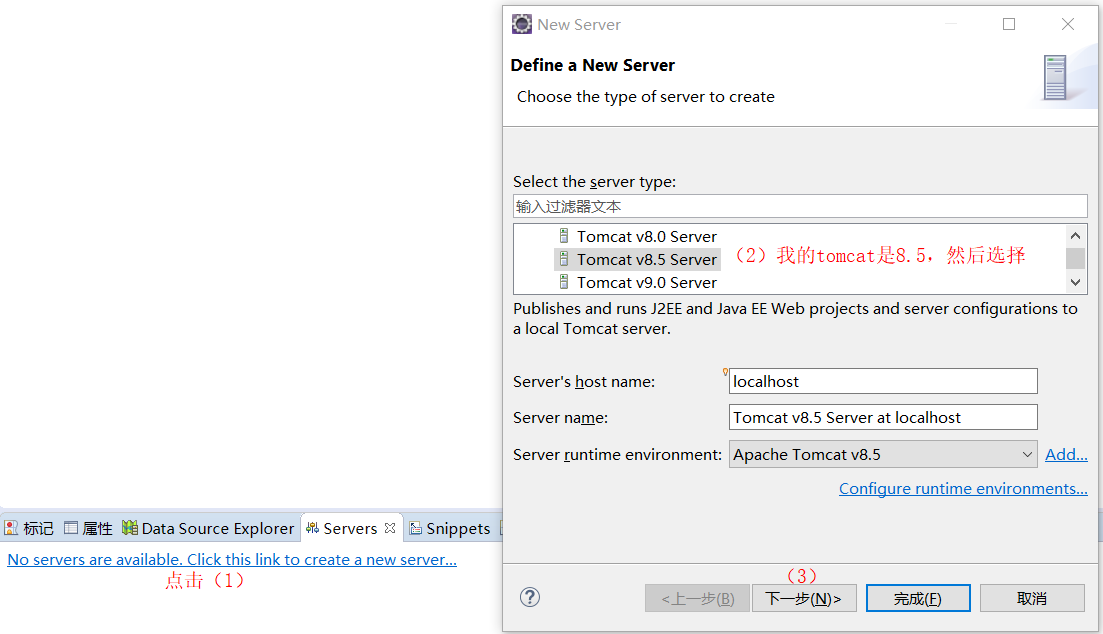Select Tomcat v9.0 Server in list
This screenshot has height=634, width=1103.
(x=646, y=283)
